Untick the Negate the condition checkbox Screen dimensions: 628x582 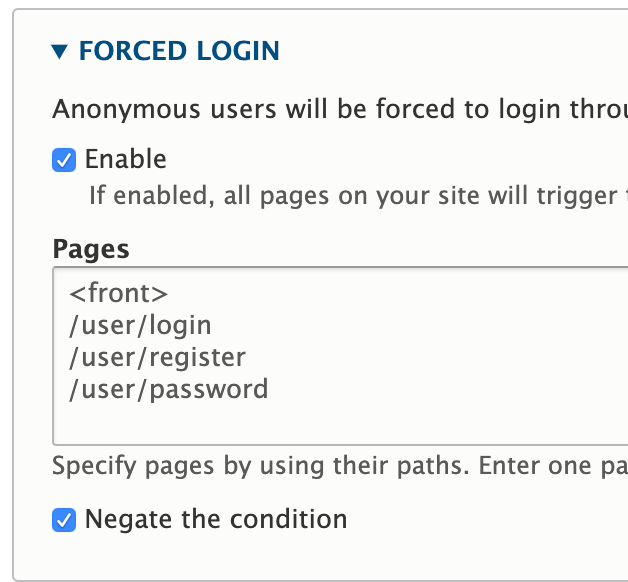click(x=64, y=520)
